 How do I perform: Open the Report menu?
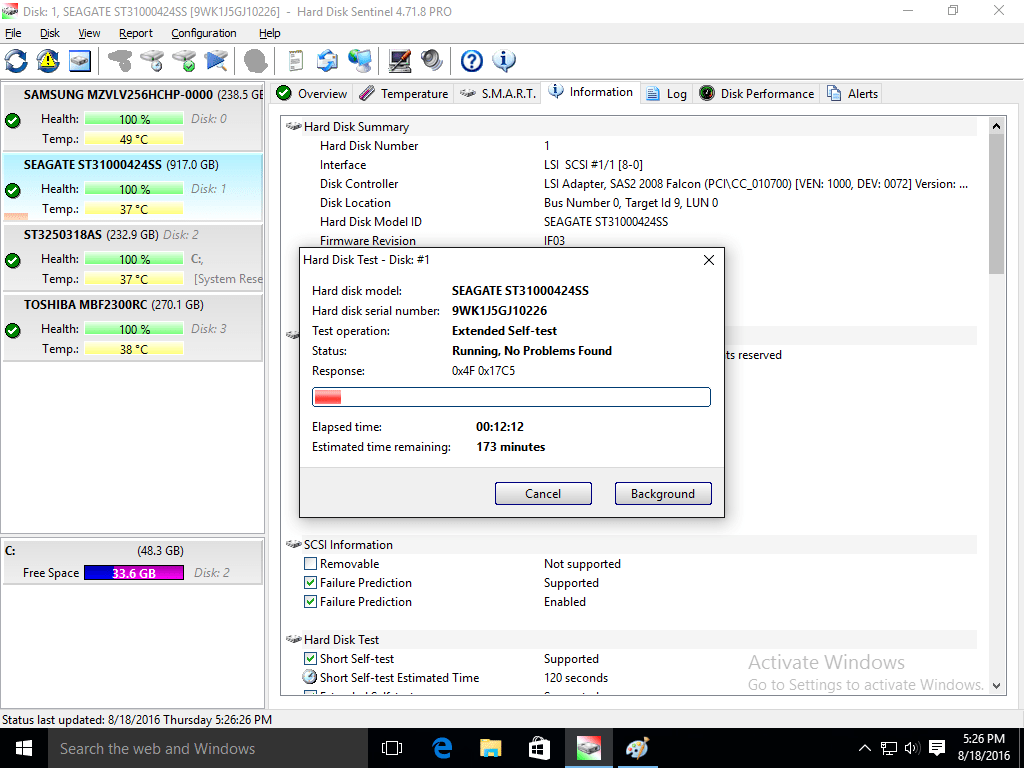136,33
